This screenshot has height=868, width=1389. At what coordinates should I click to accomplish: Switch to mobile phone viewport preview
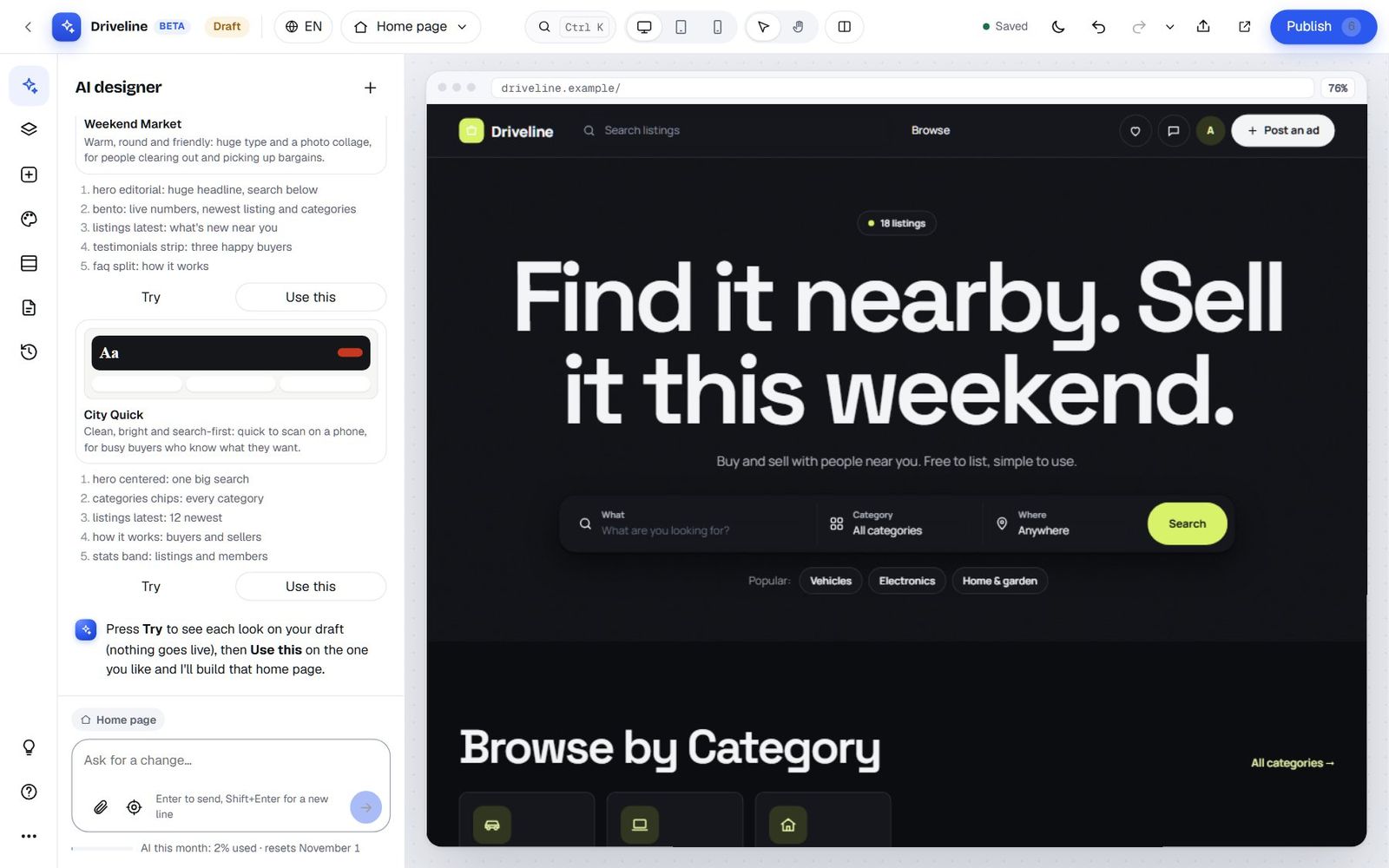717,27
